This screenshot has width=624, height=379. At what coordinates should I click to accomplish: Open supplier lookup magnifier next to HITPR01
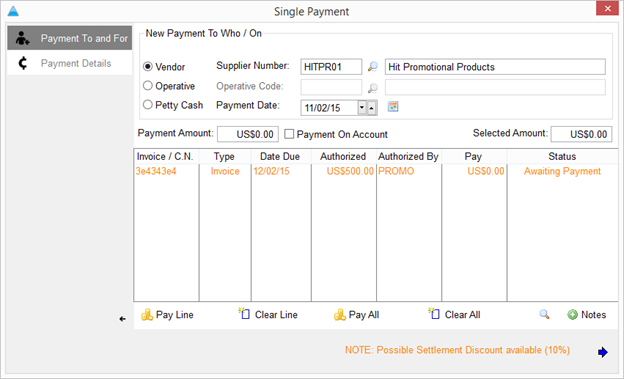[372, 67]
